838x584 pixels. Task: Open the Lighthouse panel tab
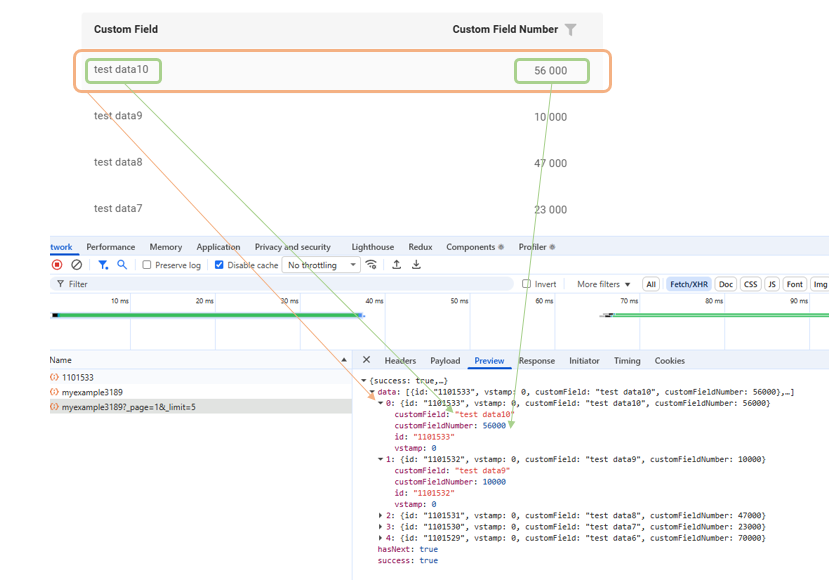click(x=372, y=247)
